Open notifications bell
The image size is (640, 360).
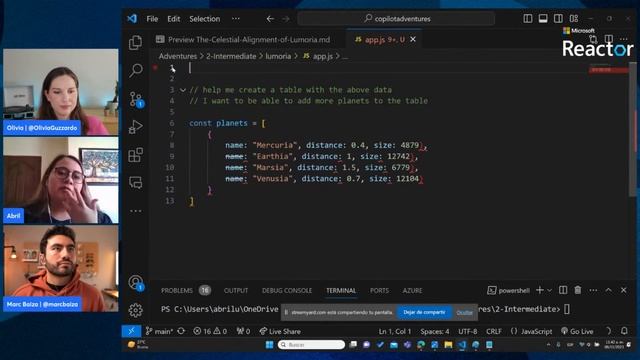click(624, 331)
